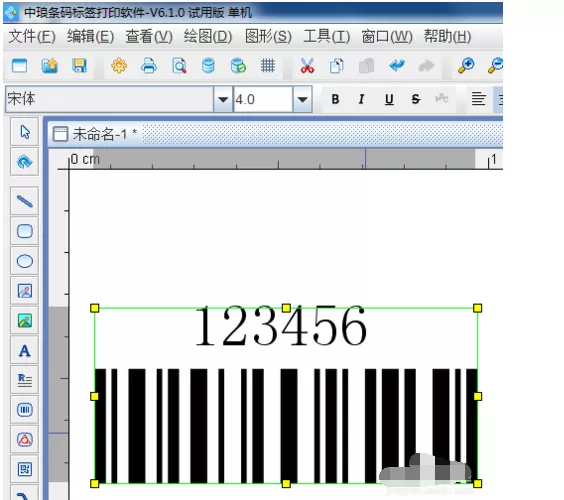The image size is (564, 500).
Task: Click the barcode's bottom-left yellow handle
Action: click(x=95, y=483)
